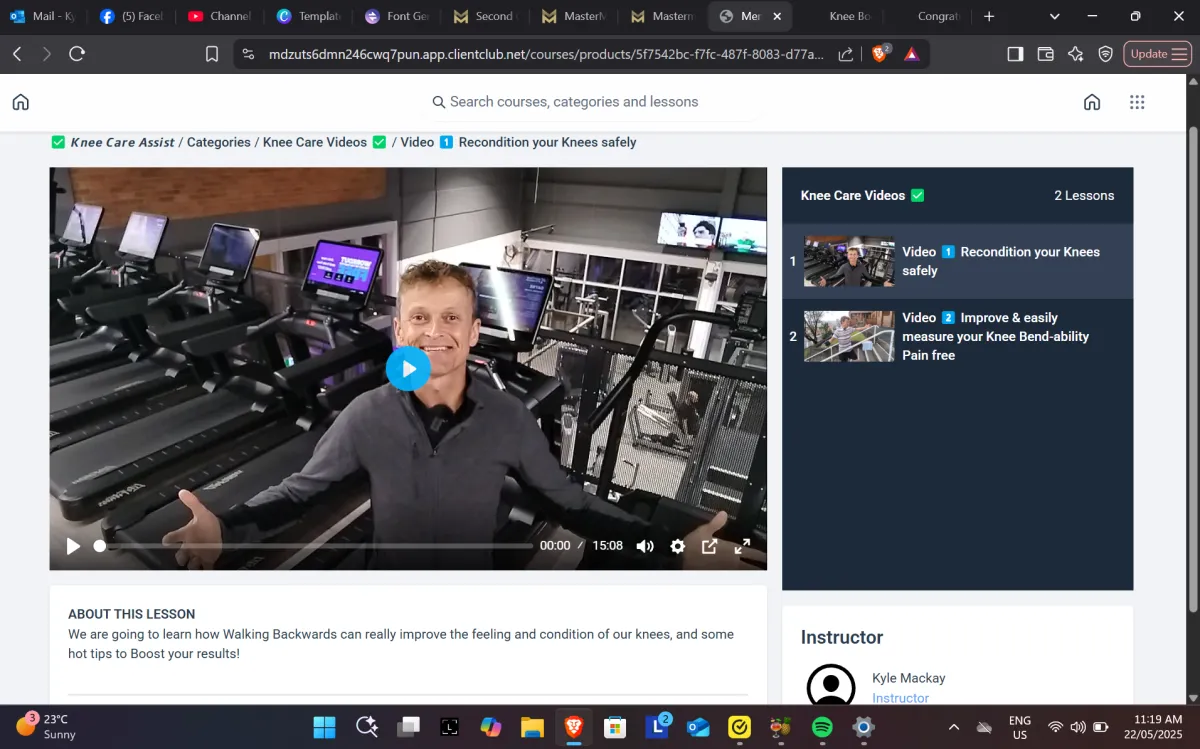The height and width of the screenshot is (749, 1200).
Task: Open the weather widget showing 23°C
Action: point(46,727)
